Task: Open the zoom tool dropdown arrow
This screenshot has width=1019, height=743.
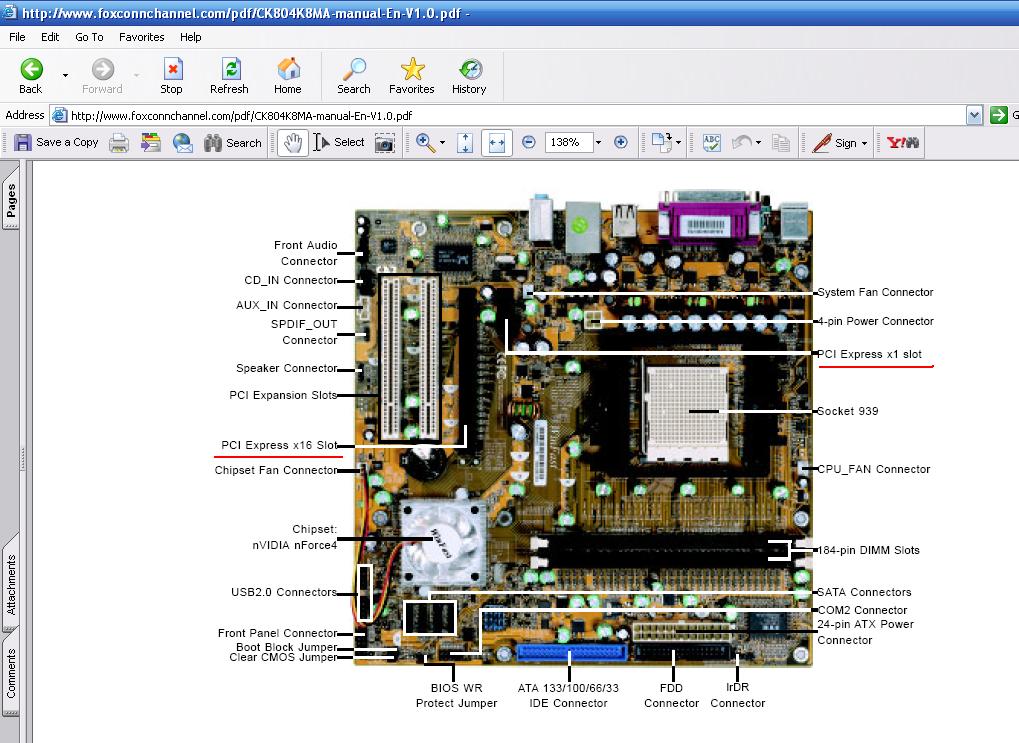Action: click(x=443, y=142)
